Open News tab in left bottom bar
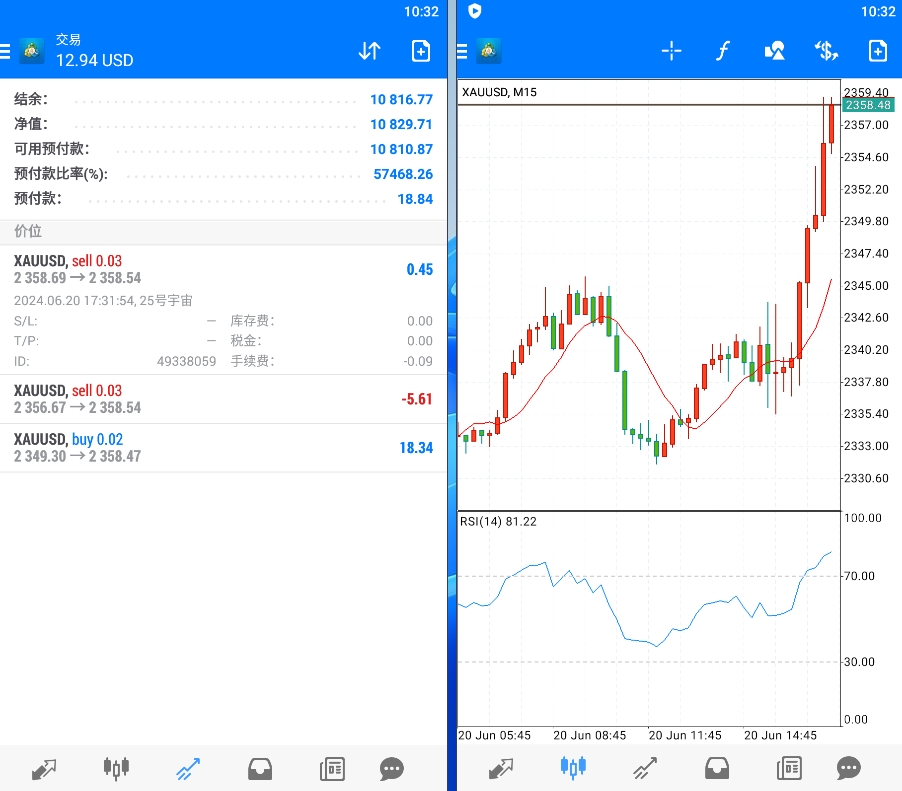Image resolution: width=902 pixels, height=791 pixels. [332, 769]
